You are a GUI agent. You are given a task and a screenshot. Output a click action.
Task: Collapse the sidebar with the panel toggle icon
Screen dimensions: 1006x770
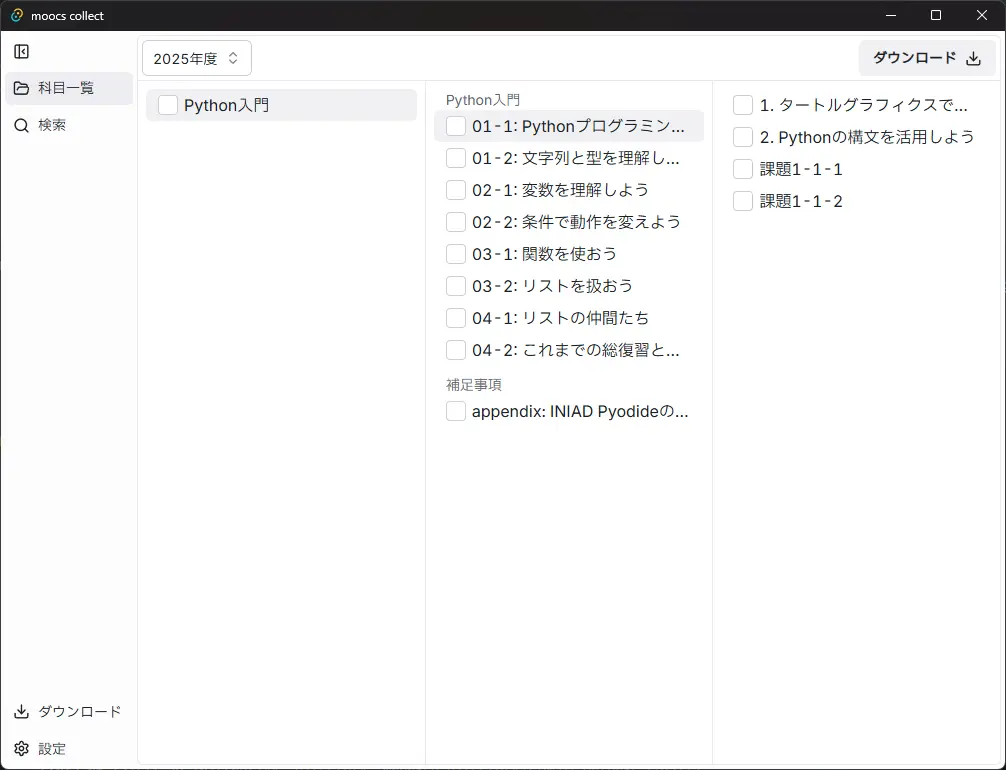[21, 52]
